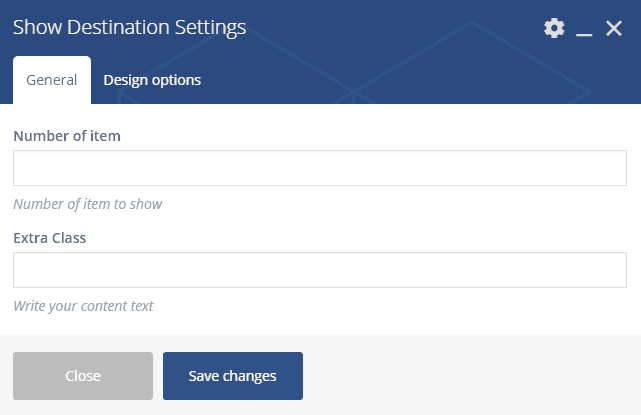Click empty footer area right of Save changes
This screenshot has height=415, width=641.
(470, 376)
